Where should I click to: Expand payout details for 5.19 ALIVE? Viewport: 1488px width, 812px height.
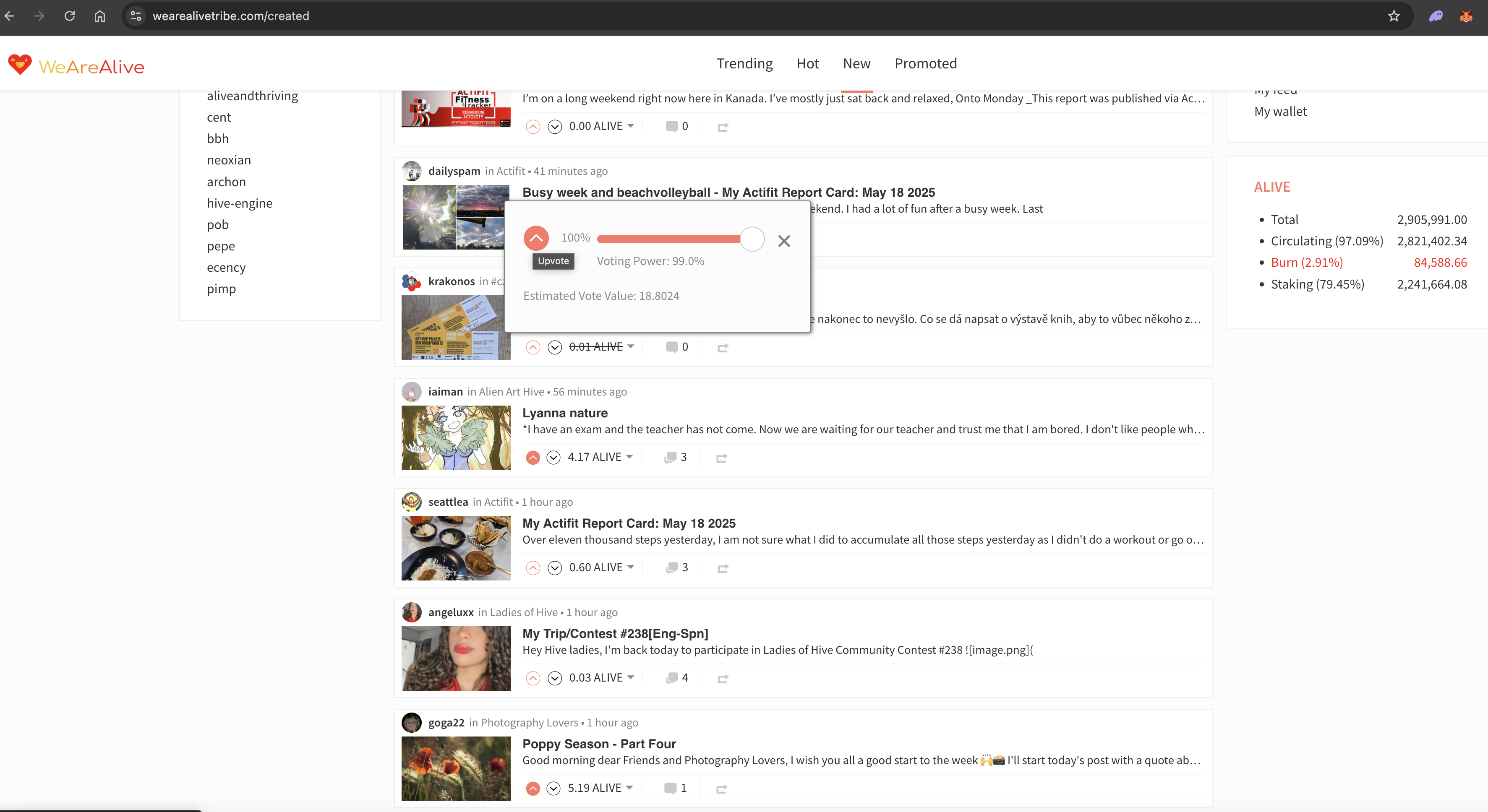pos(629,788)
